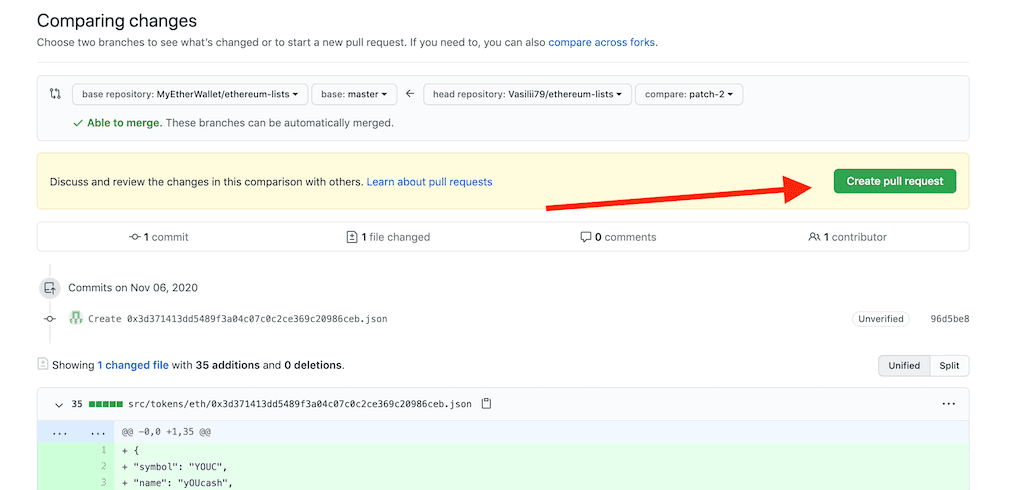1024x490 pixels.
Task: Click the Able to merge status text
Action: coord(124,123)
